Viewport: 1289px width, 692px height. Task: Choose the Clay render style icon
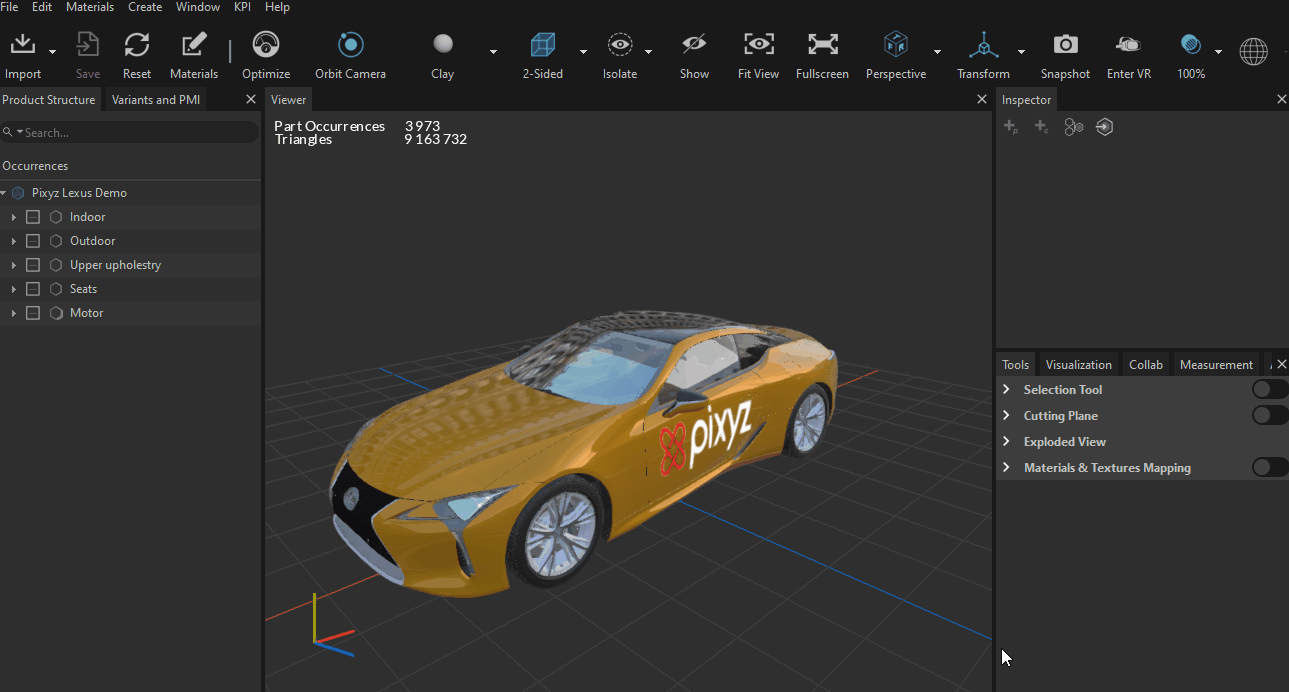[443, 44]
